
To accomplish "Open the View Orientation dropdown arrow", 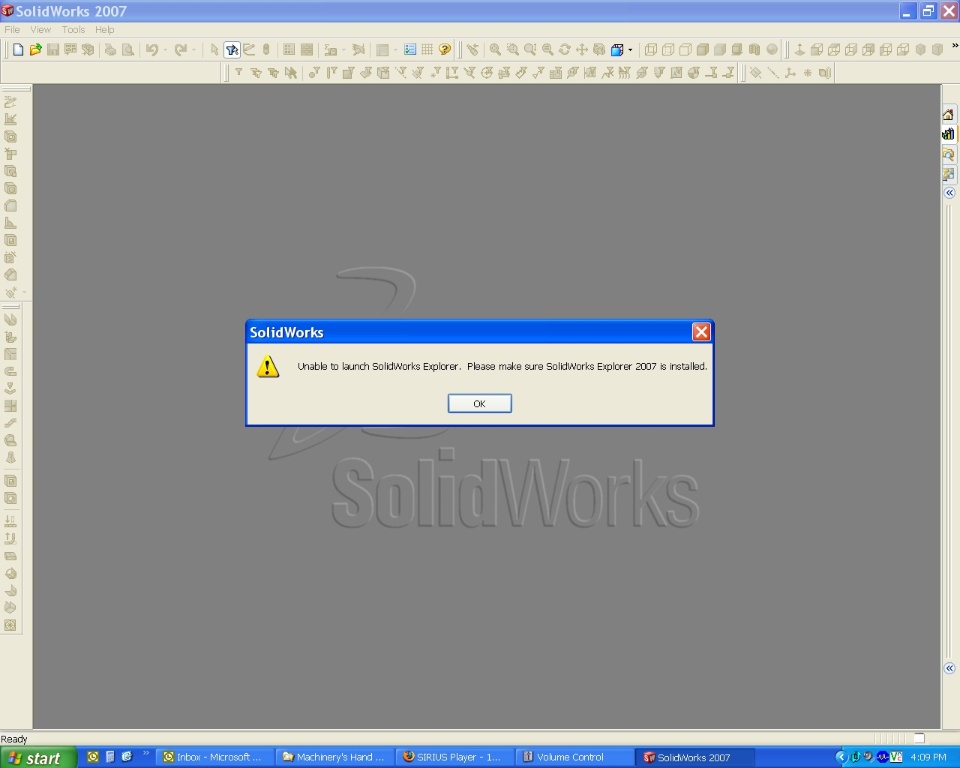I will (630, 50).
